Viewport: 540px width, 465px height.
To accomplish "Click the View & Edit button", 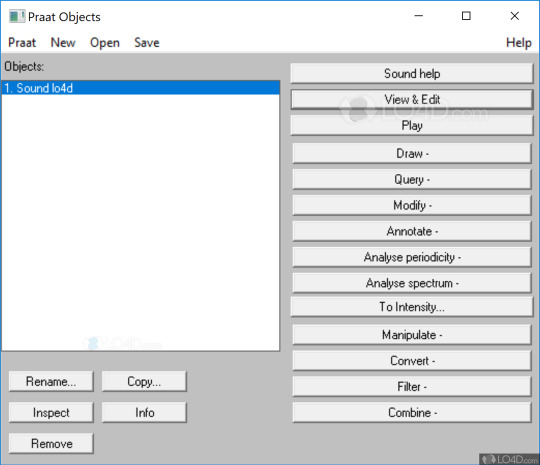I will [x=412, y=100].
